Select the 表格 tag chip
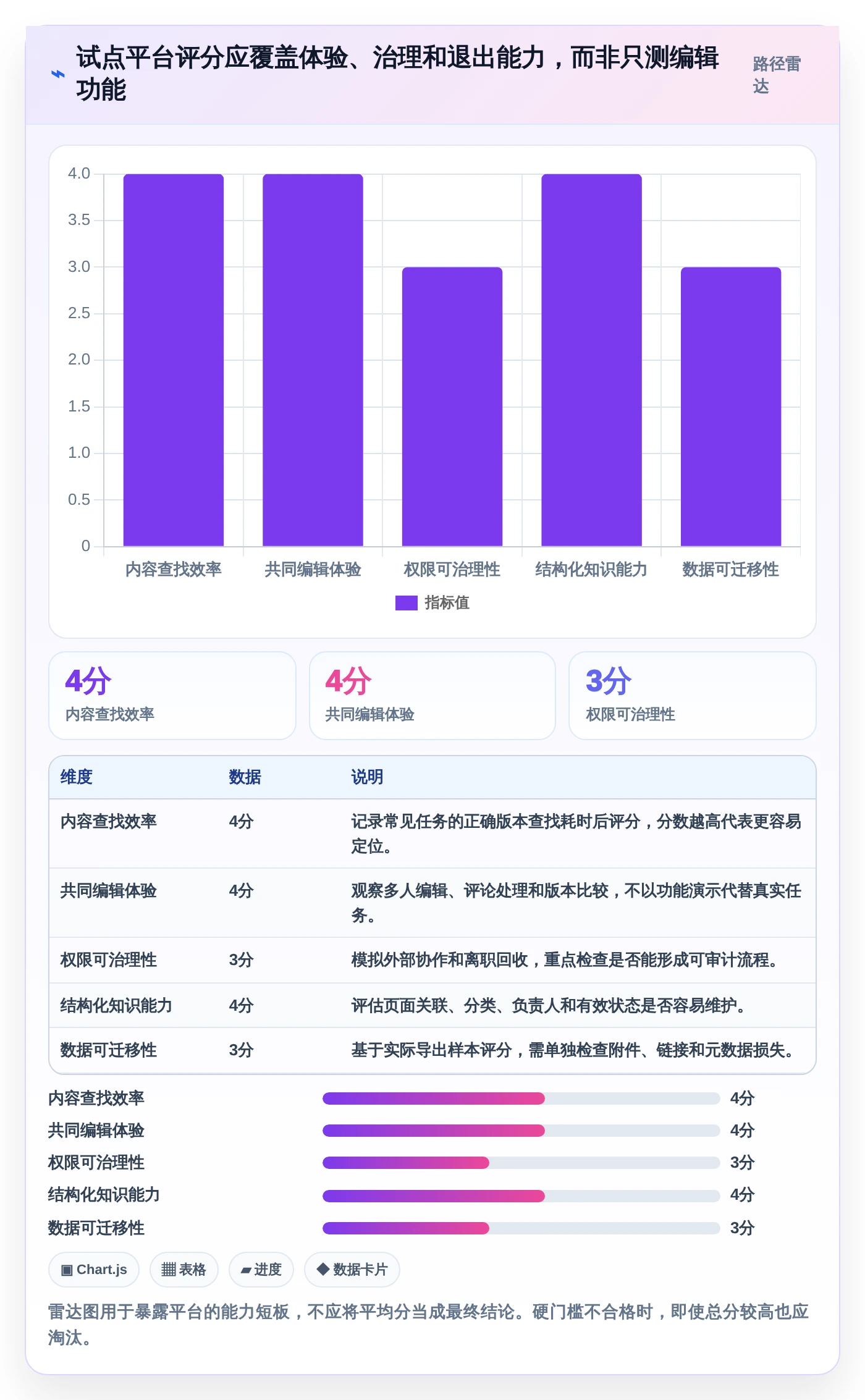 (184, 1270)
